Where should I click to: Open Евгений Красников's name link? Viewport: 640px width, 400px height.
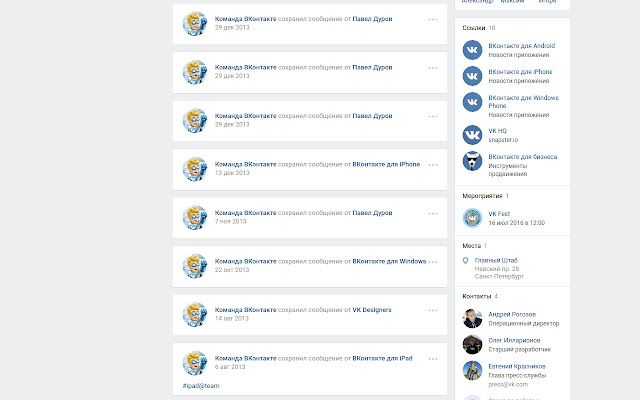tap(517, 367)
